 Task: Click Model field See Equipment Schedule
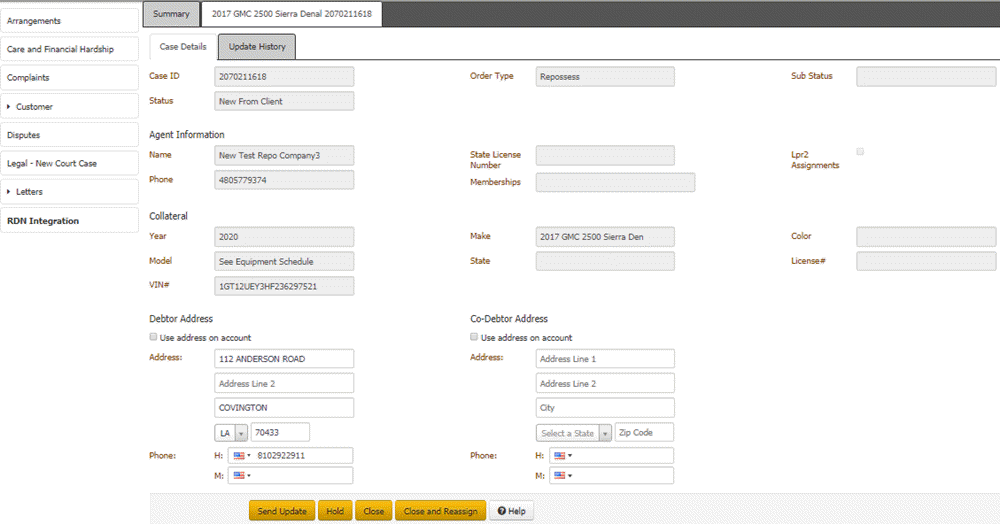tap(284, 261)
